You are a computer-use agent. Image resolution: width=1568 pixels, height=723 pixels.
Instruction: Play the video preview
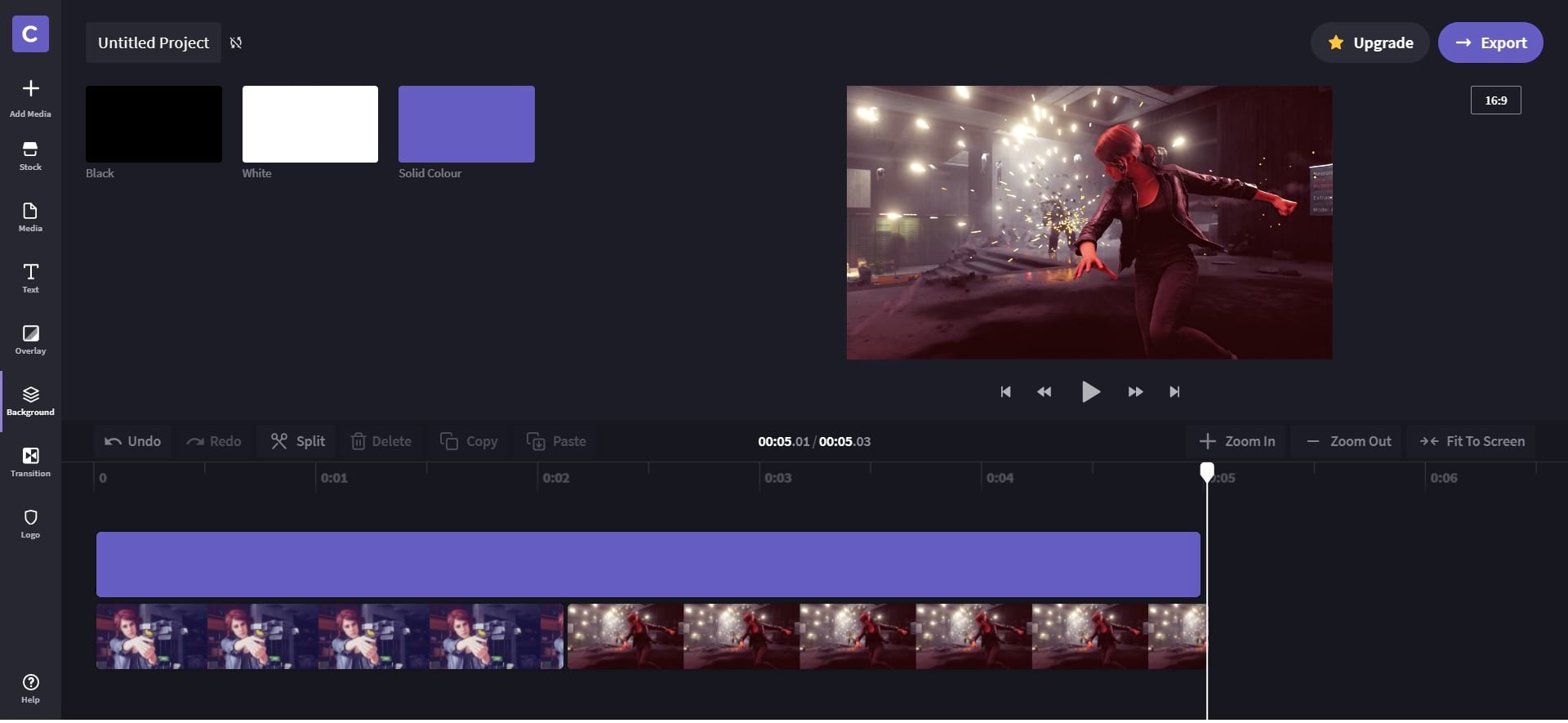point(1090,392)
